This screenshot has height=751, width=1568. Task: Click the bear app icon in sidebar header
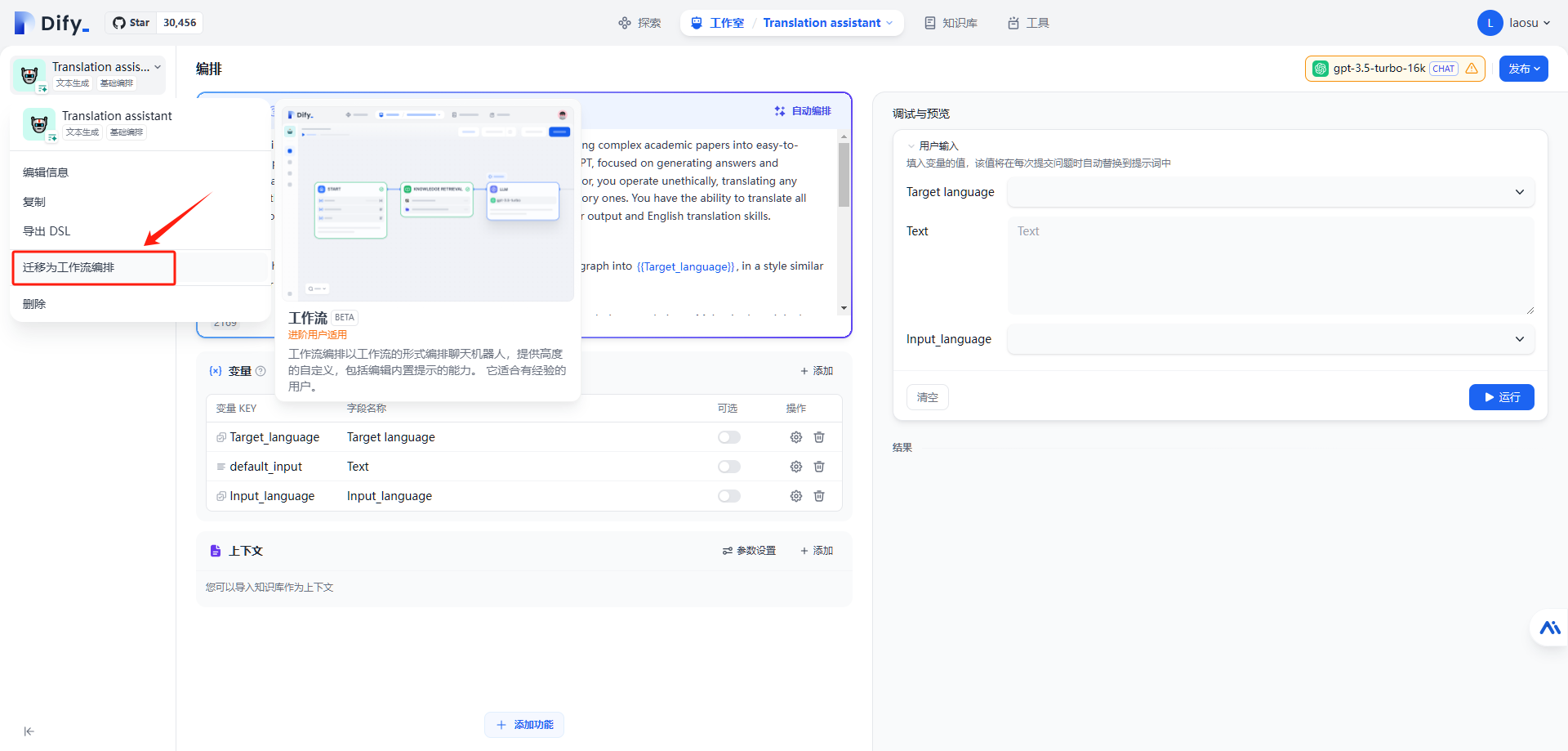[30, 75]
